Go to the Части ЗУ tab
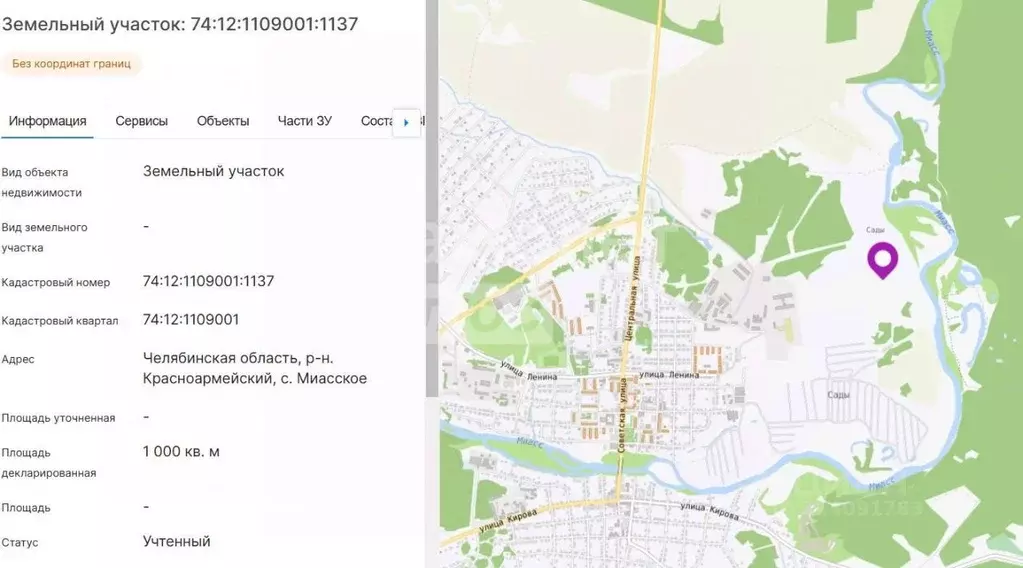 (x=304, y=121)
